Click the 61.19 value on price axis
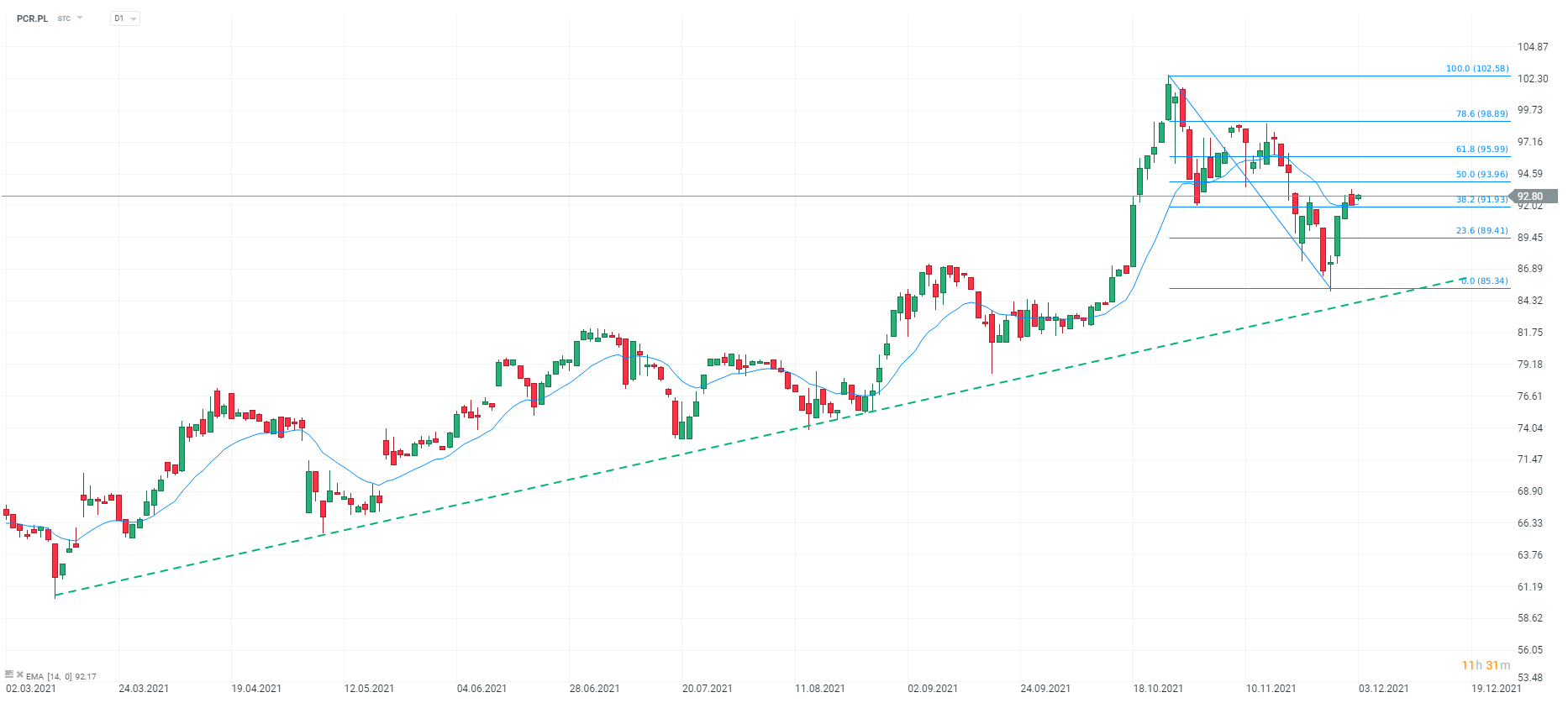Viewport: 1568px width, 703px height. [1530, 587]
